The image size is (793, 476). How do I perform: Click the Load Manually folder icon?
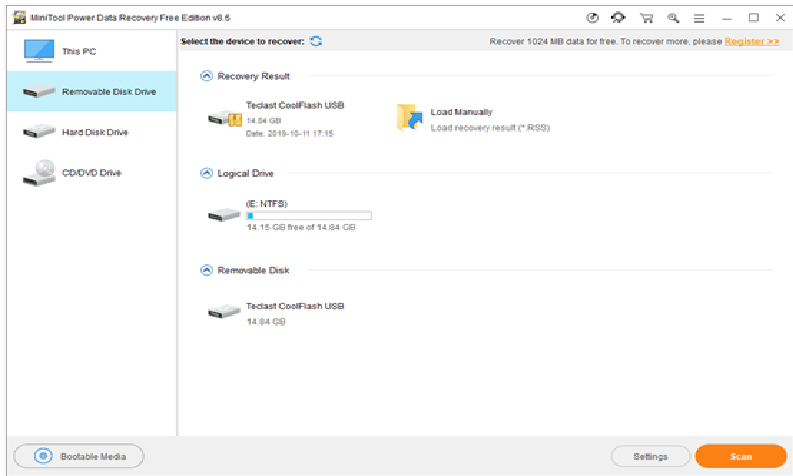coord(409,117)
